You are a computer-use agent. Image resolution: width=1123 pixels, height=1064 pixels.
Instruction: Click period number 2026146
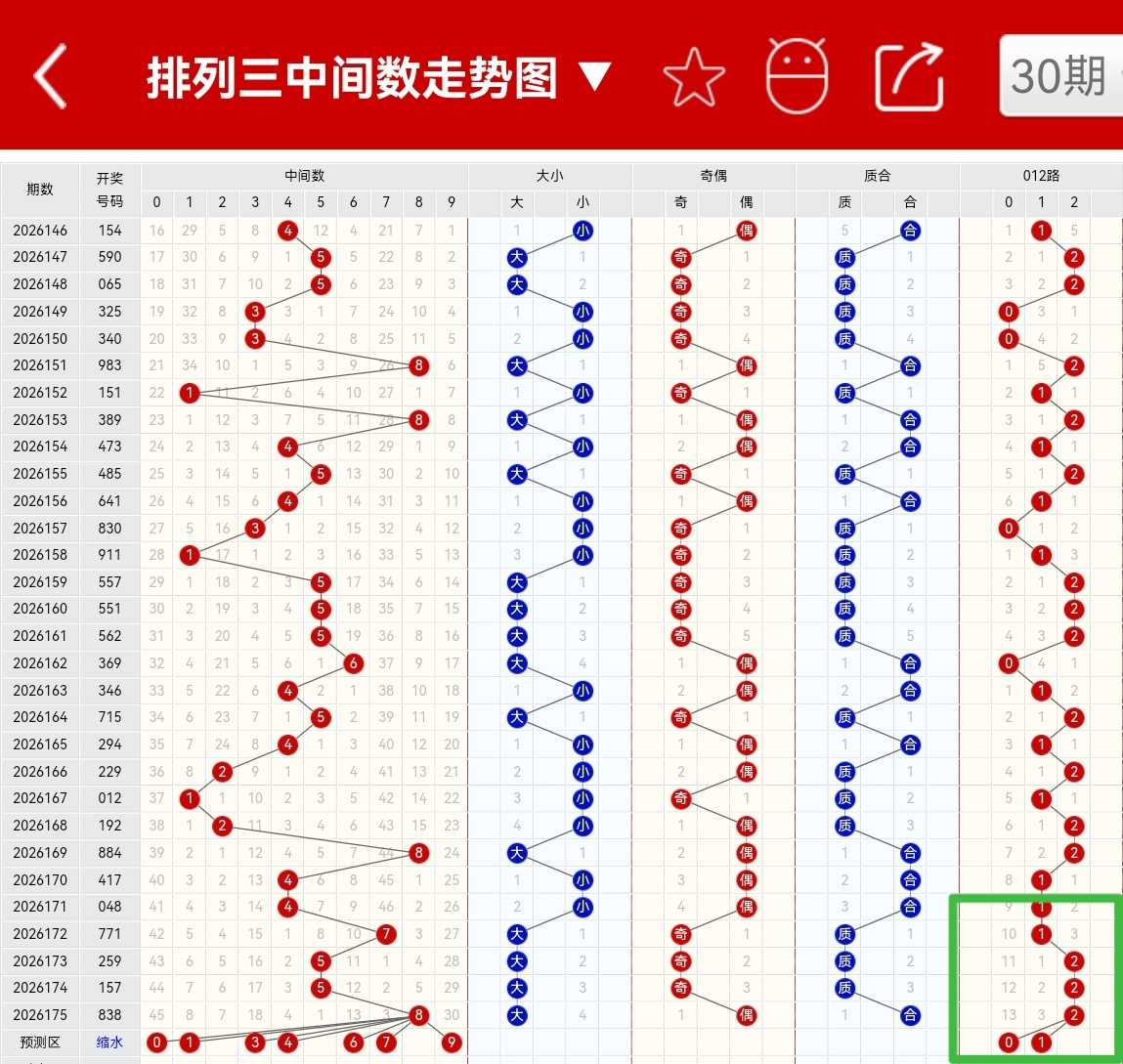40,231
